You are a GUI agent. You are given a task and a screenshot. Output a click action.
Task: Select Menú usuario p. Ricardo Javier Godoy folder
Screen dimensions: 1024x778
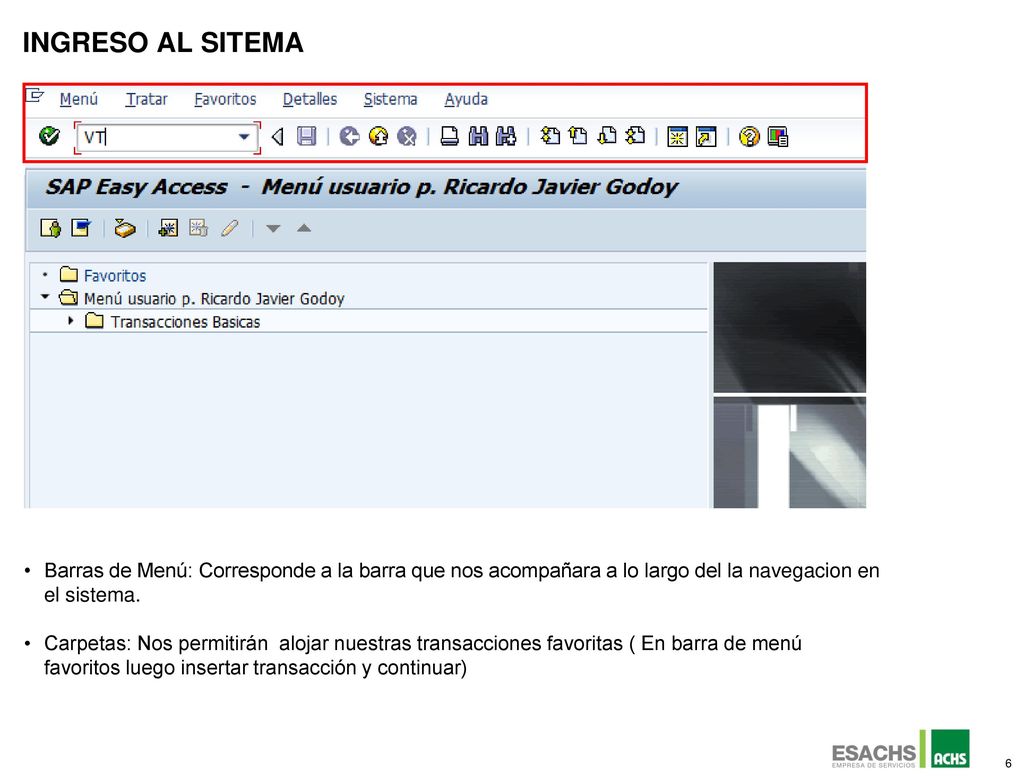click(214, 299)
